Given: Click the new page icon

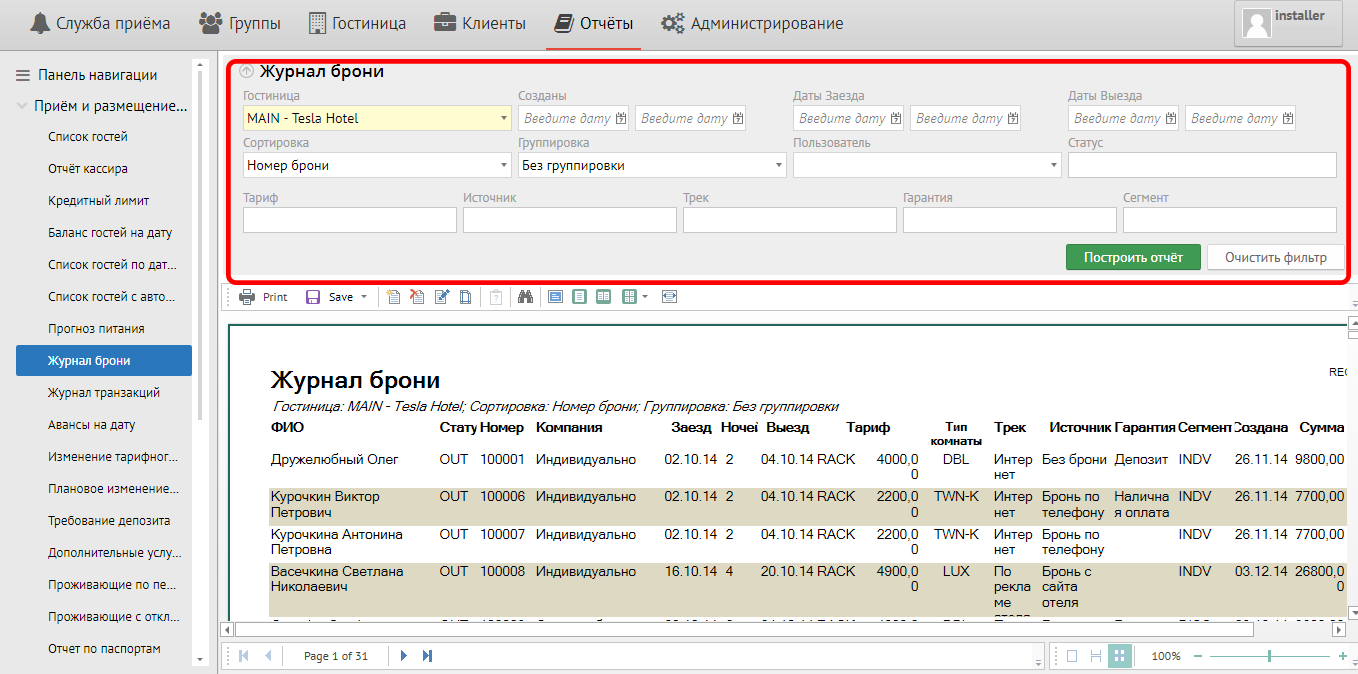Looking at the screenshot, I should (x=394, y=297).
